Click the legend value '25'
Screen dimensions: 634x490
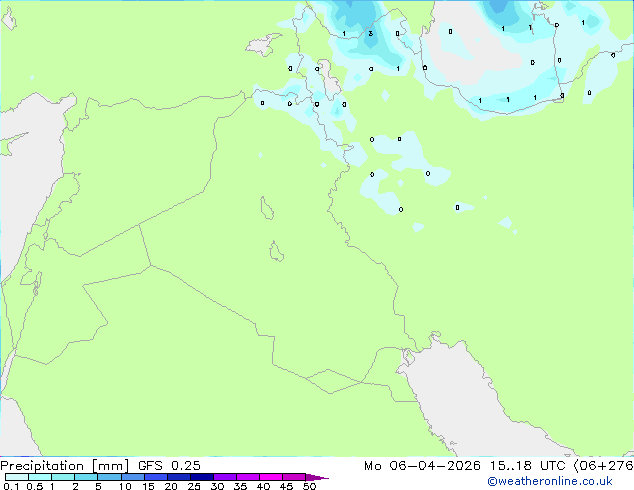[x=194, y=486]
